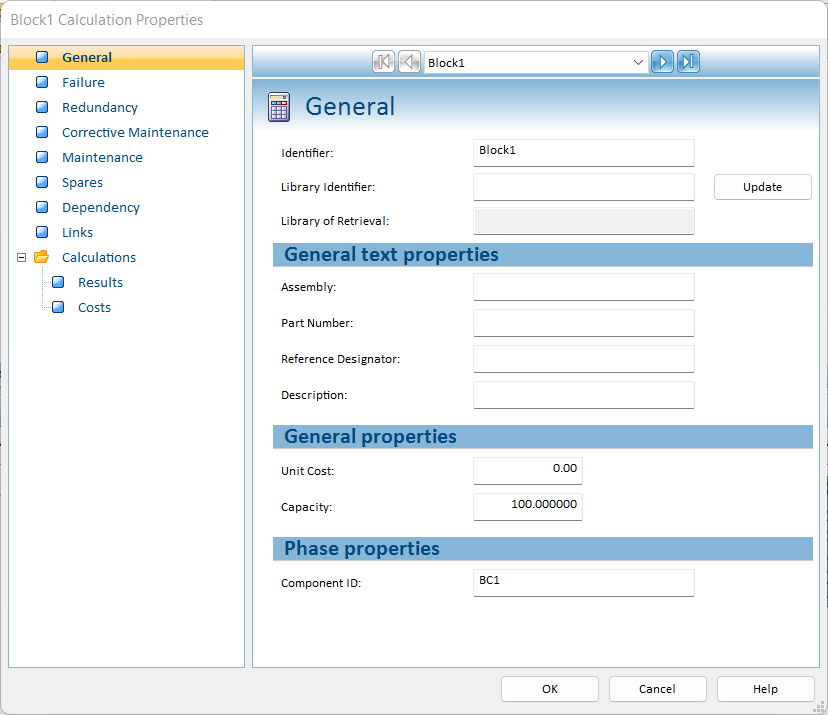The width and height of the screenshot is (828, 715).
Task: Go to first block record arrow
Action: click(x=383, y=62)
